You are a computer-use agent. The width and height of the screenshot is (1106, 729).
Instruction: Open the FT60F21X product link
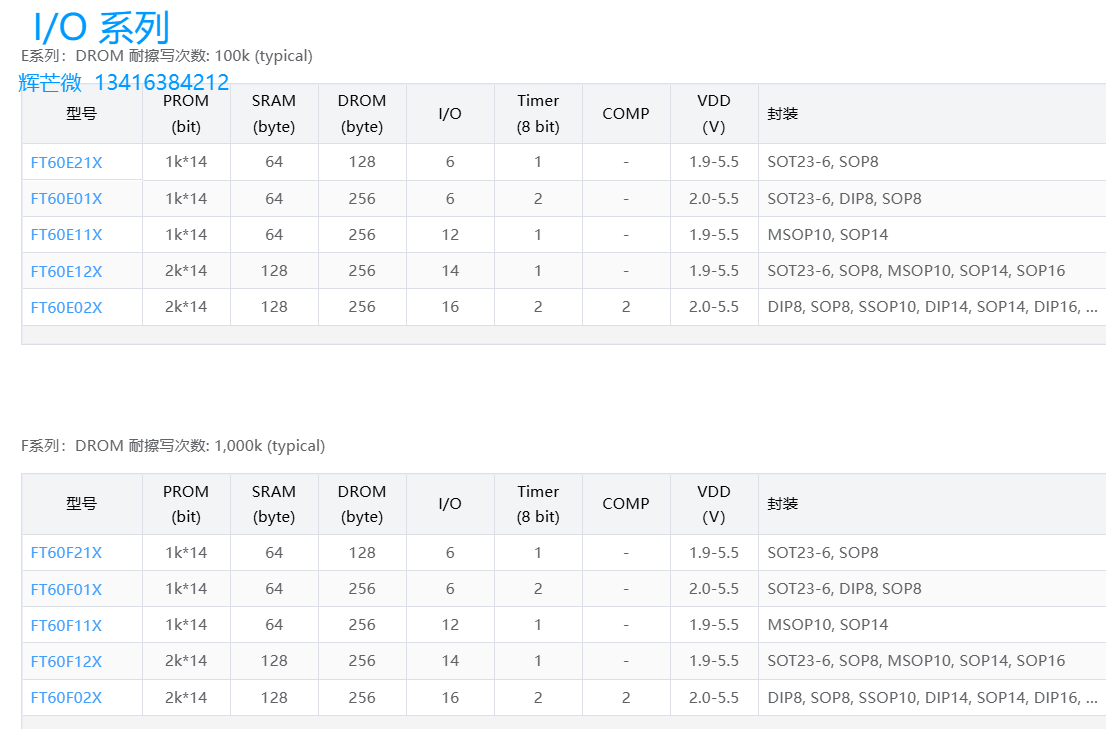pyautogui.click(x=66, y=553)
